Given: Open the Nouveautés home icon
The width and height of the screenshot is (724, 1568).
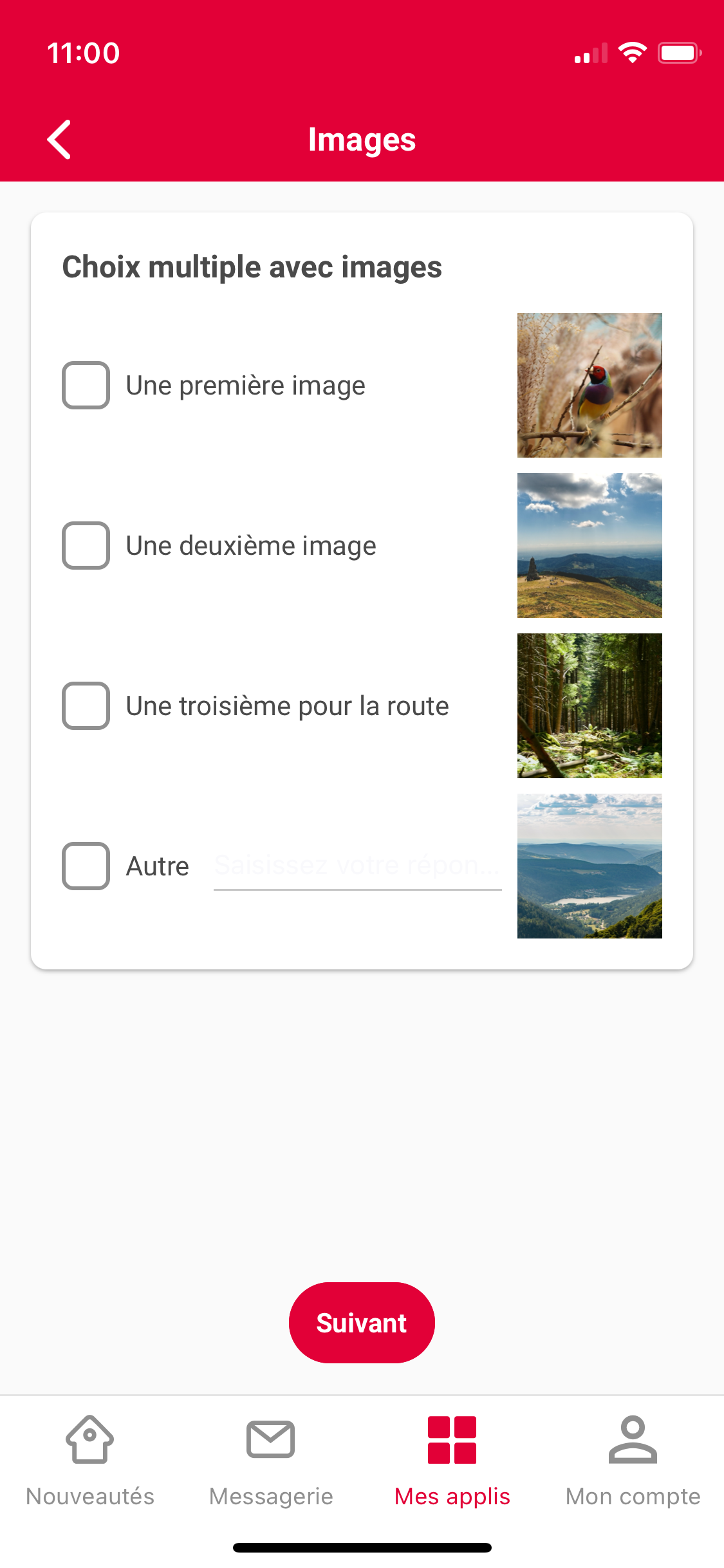Looking at the screenshot, I should tap(89, 1439).
